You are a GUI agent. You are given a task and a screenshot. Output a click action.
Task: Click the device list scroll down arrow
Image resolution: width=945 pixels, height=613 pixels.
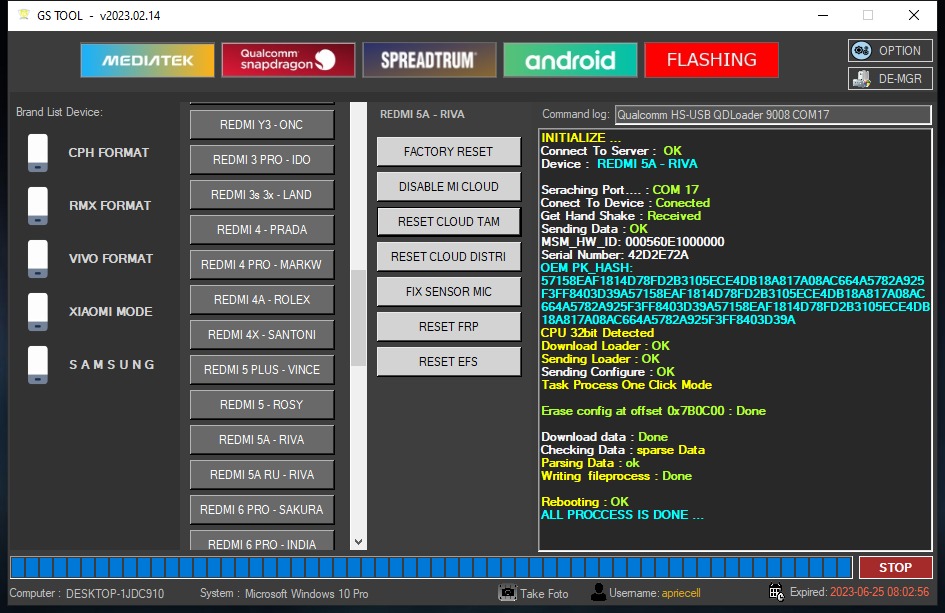click(x=358, y=542)
